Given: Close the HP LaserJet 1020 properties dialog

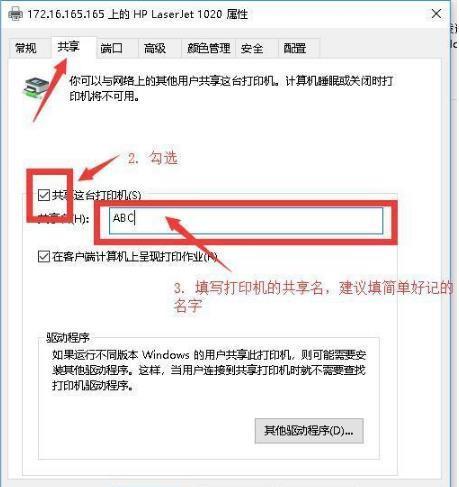Looking at the screenshot, I should pyautogui.click(x=436, y=14).
